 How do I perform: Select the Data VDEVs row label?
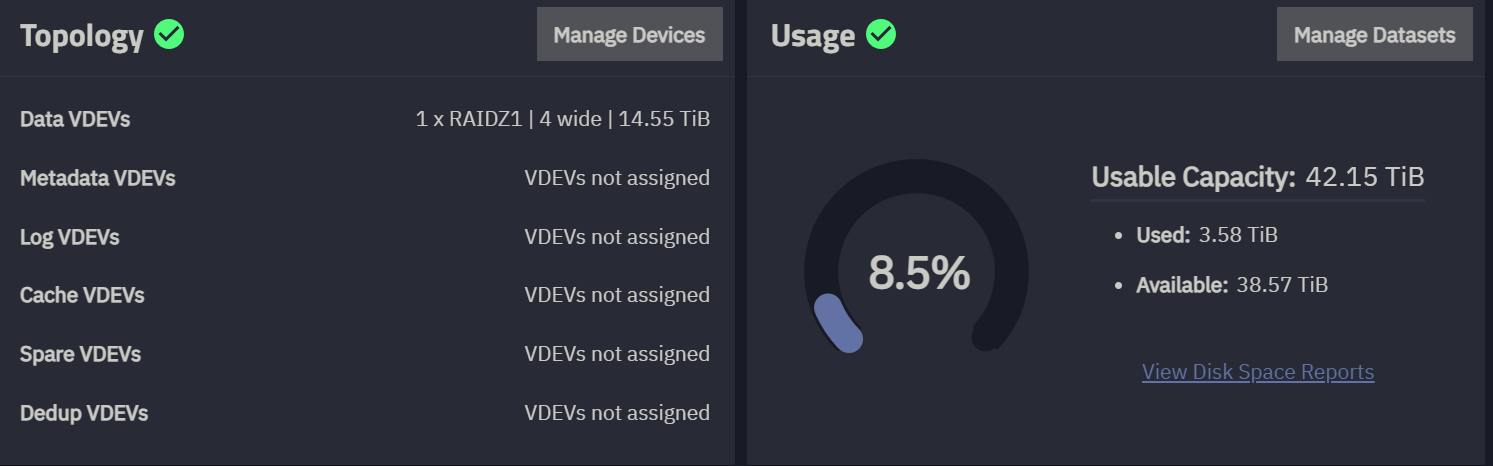pos(75,119)
